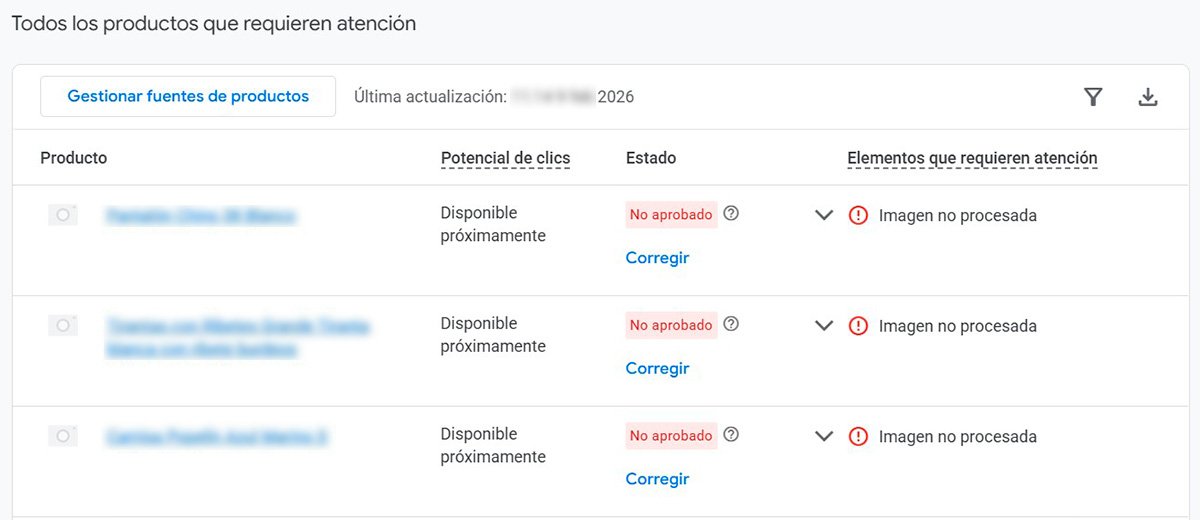Expand third row's attention details chevron
1200x520 pixels.
click(x=824, y=437)
